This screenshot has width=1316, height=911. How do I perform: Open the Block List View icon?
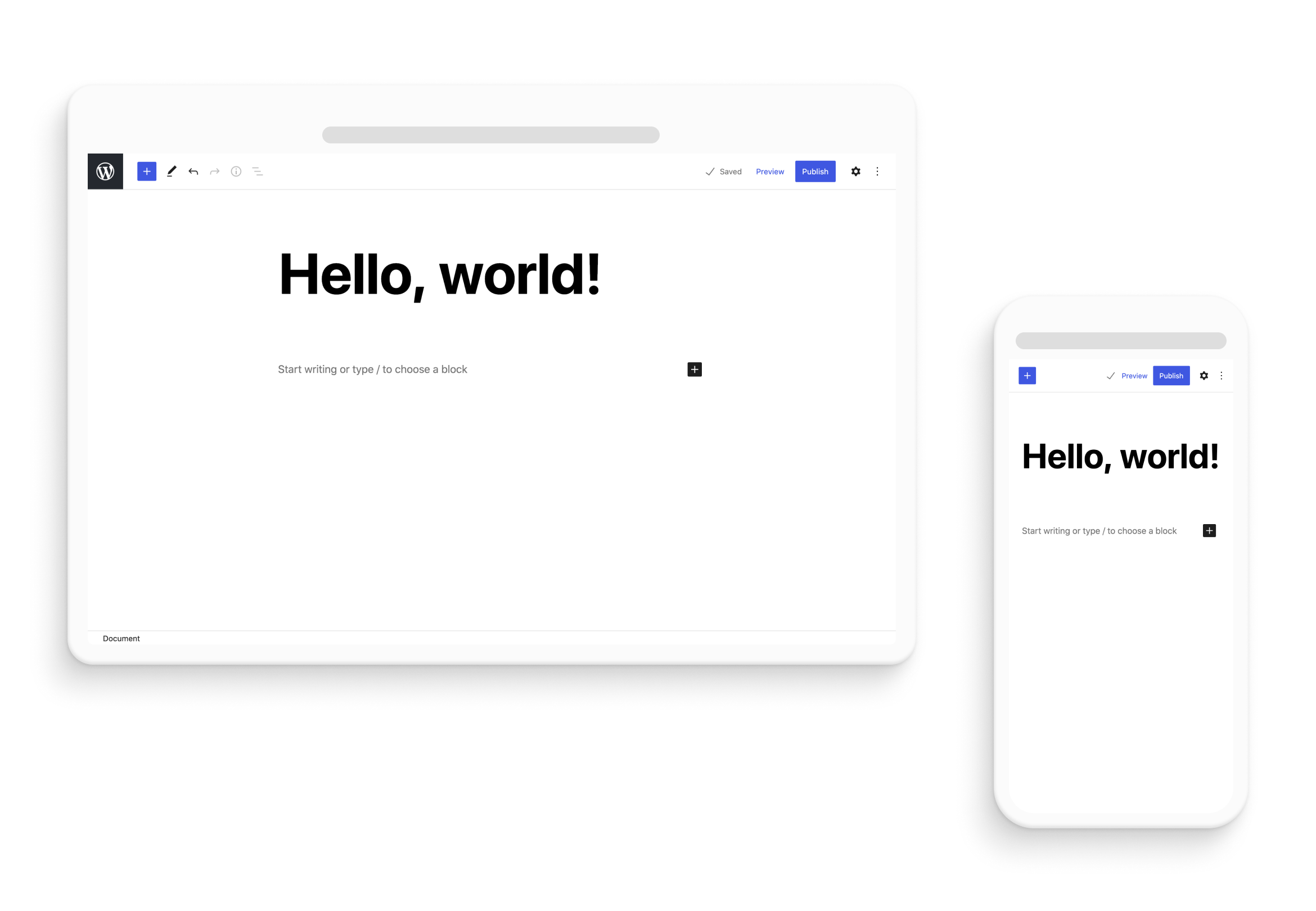point(257,171)
